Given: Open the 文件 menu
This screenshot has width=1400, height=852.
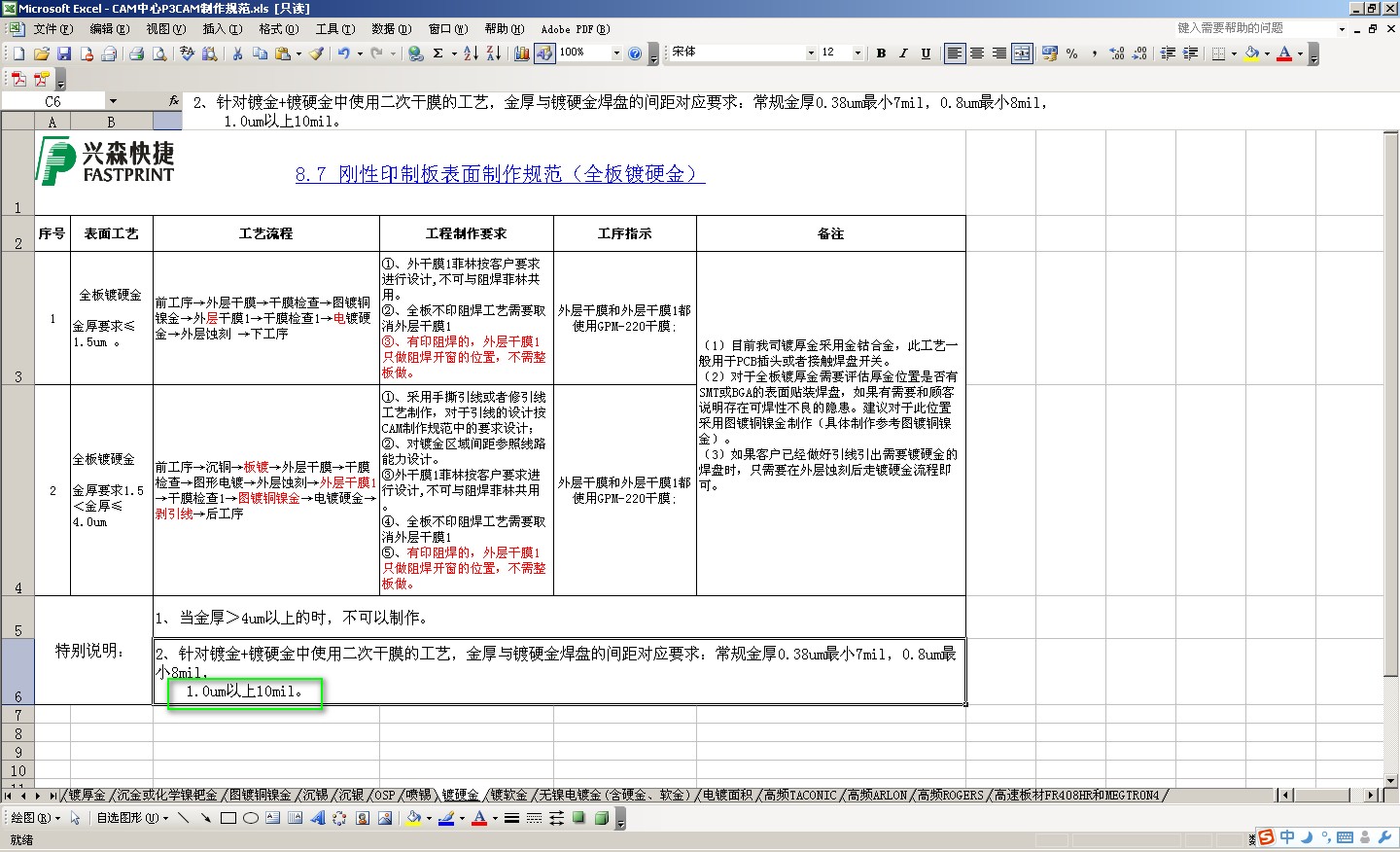Looking at the screenshot, I should click(x=52, y=29).
